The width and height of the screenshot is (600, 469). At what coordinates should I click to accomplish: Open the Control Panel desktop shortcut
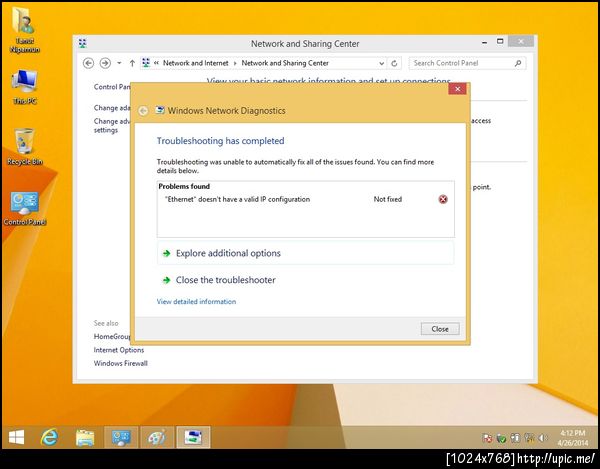pyautogui.click(x=25, y=208)
